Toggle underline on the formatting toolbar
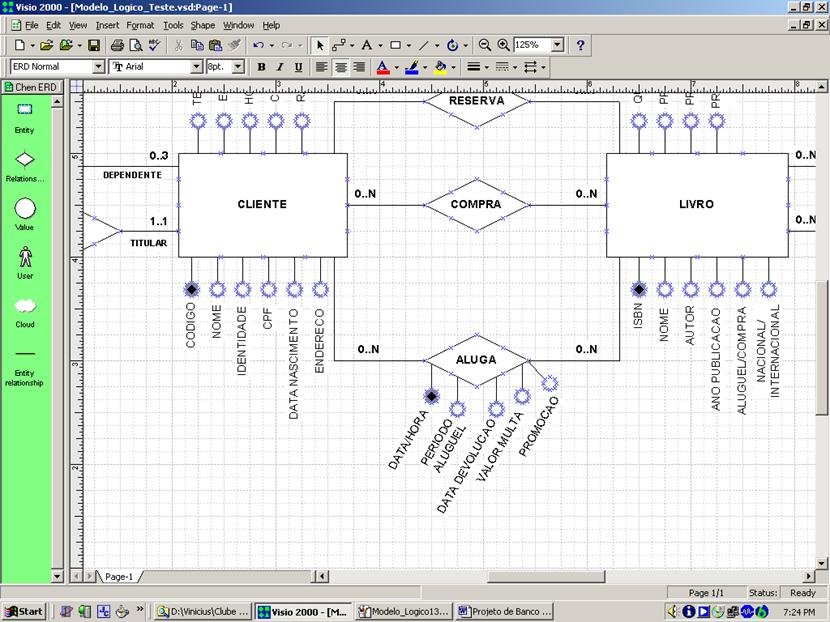Viewport: 830px width, 622px height. click(x=298, y=67)
